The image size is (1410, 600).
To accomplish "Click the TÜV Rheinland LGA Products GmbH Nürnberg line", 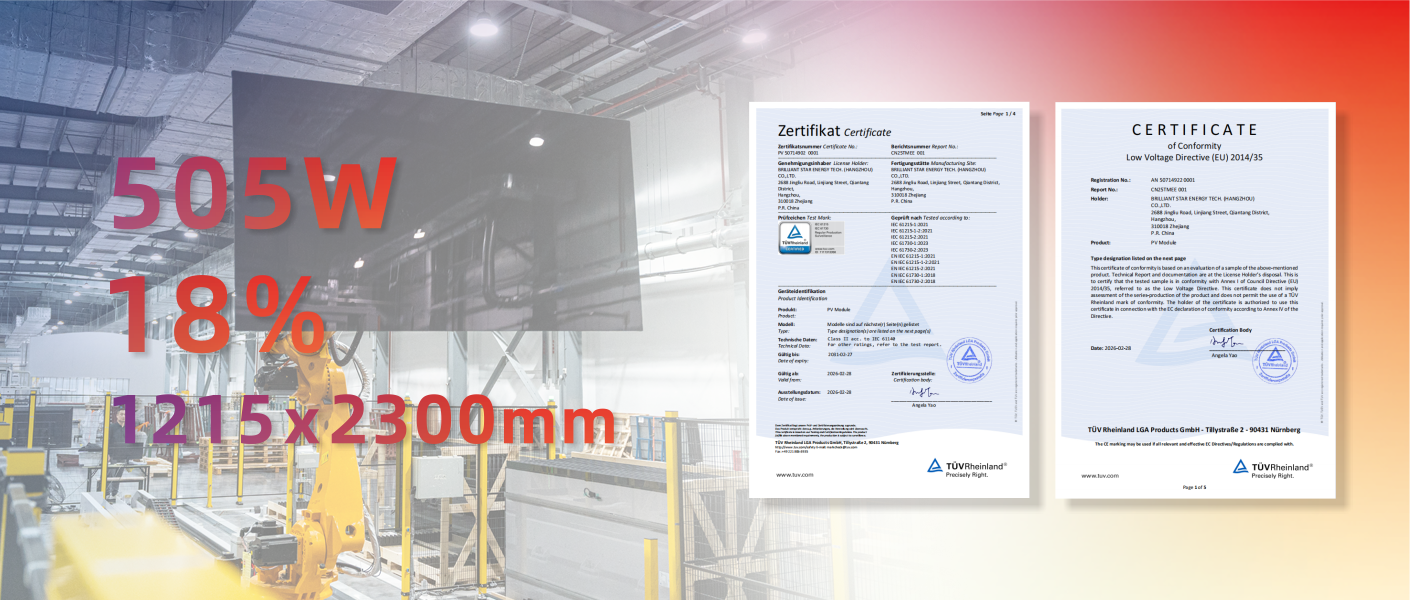I will pyautogui.click(x=1195, y=430).
